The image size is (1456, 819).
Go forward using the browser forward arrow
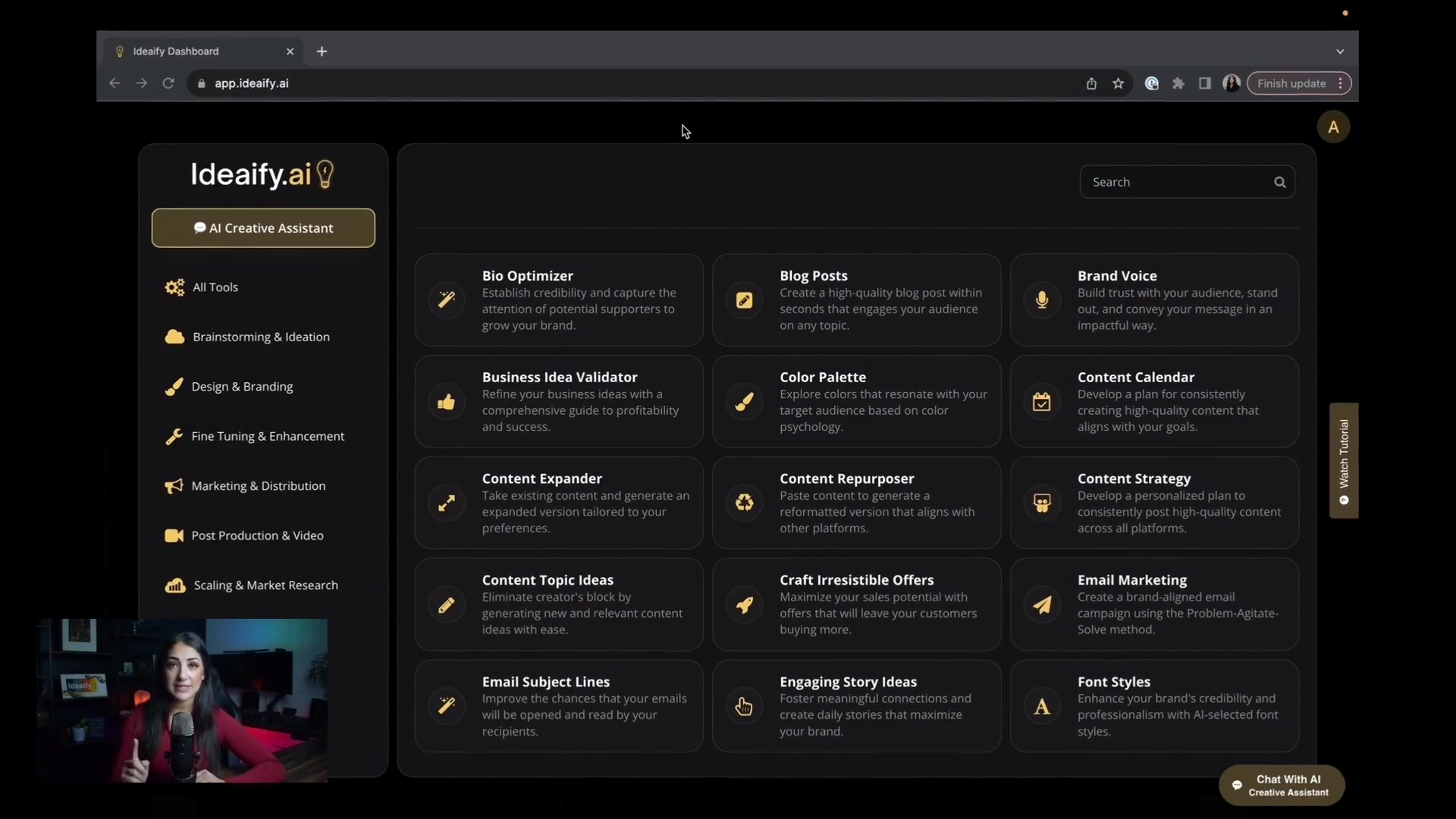[x=141, y=83]
